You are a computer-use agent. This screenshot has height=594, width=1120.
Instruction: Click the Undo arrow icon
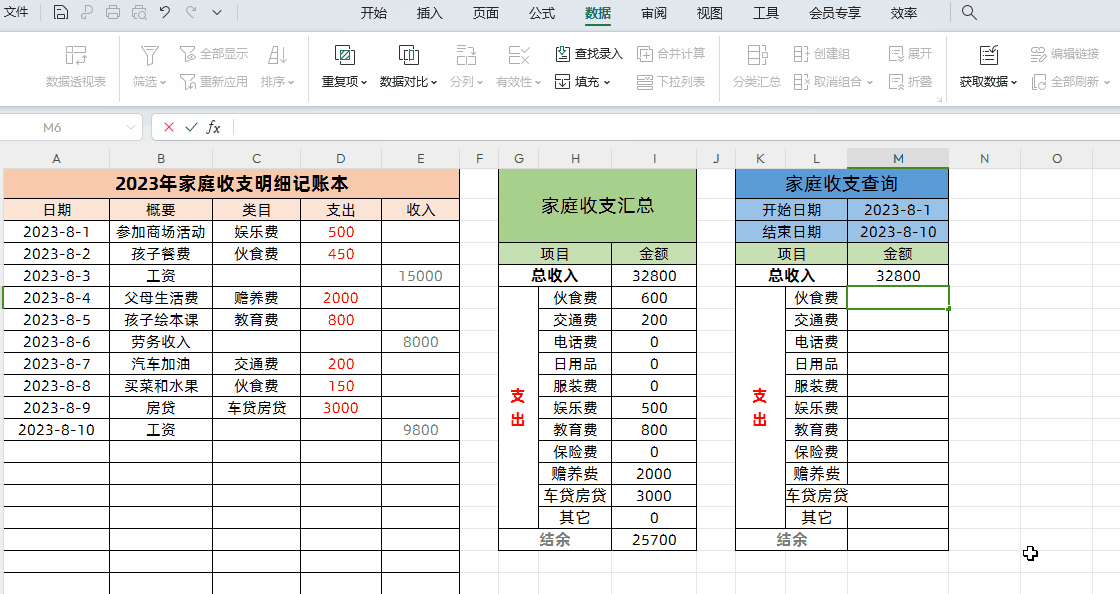click(165, 12)
